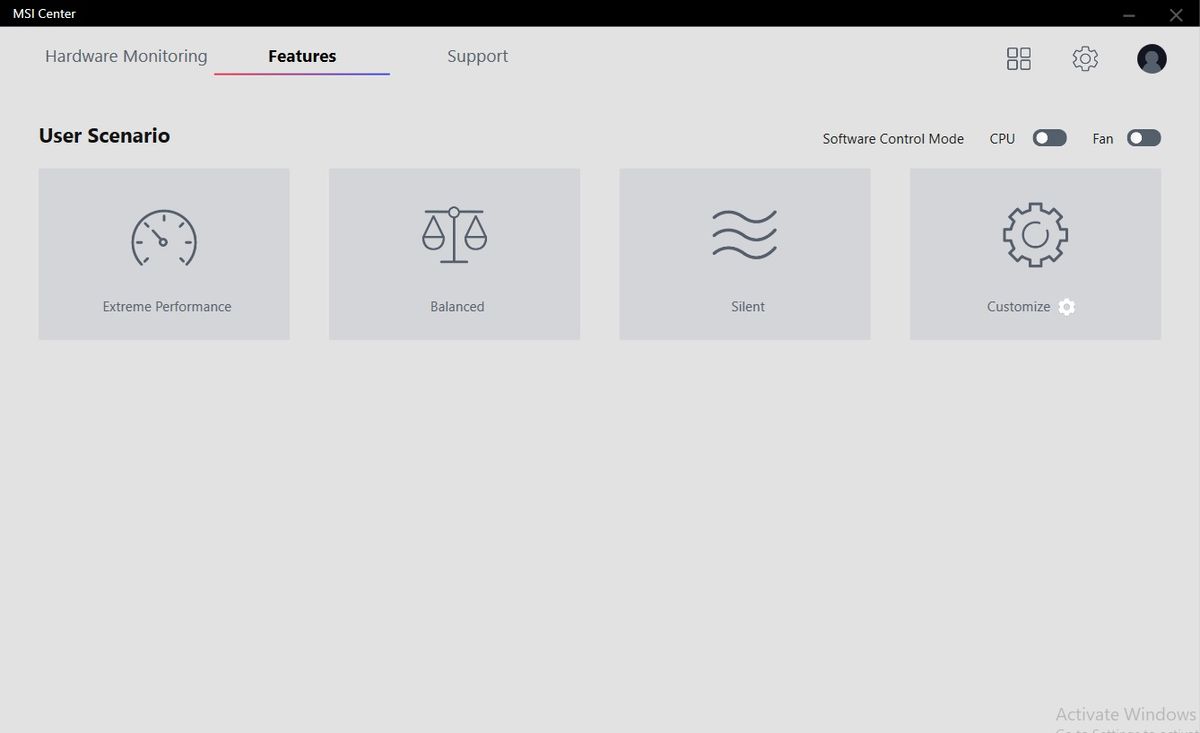Click the large Customize gear icon
The image size is (1200, 733).
pos(1035,235)
